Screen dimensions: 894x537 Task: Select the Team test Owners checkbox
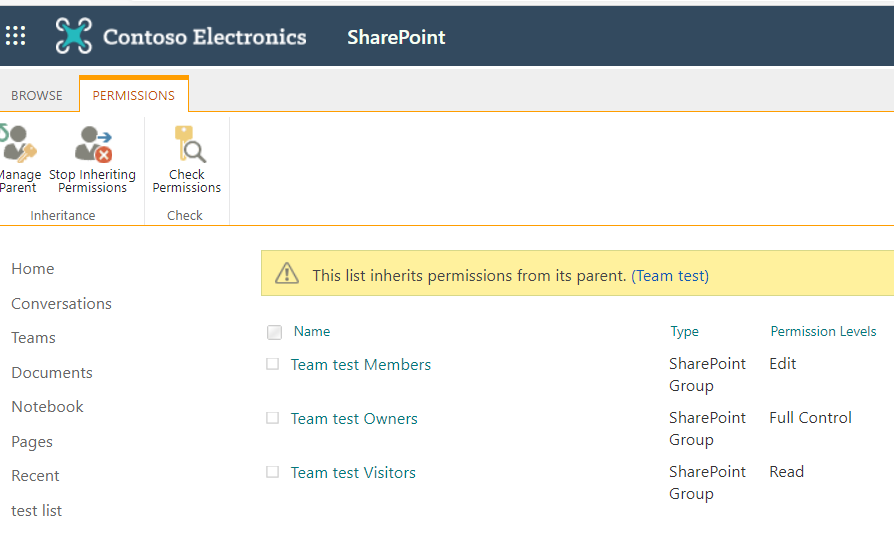click(x=272, y=419)
